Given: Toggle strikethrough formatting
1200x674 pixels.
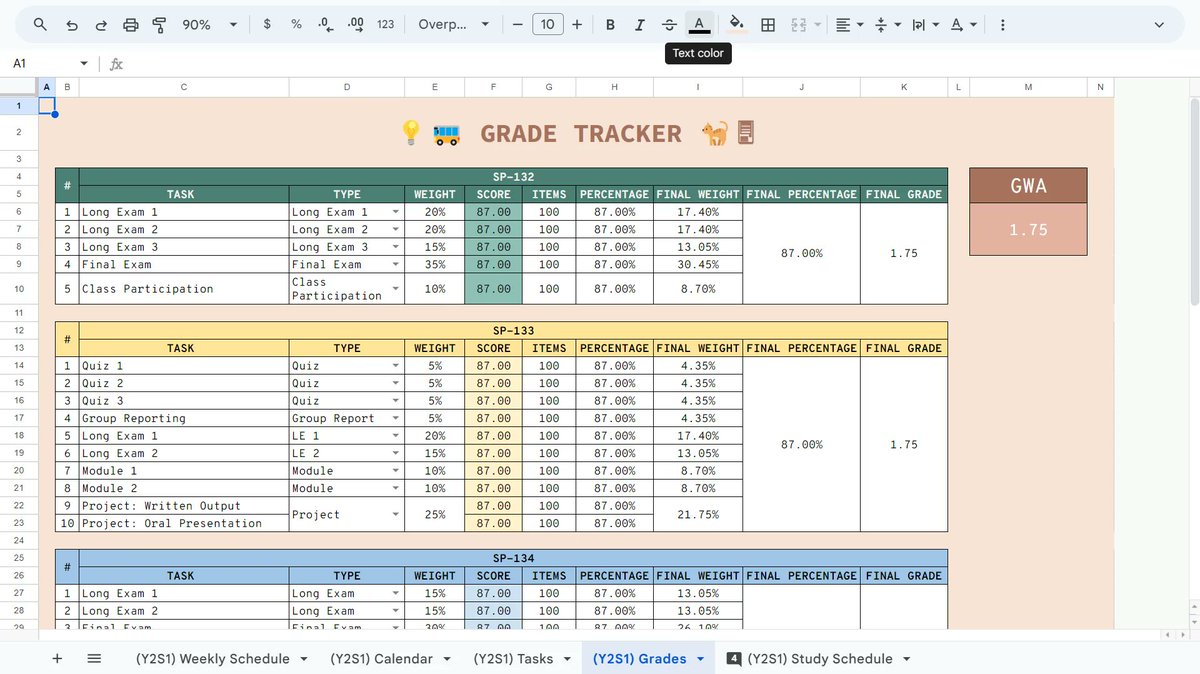Looking at the screenshot, I should tap(669, 25).
